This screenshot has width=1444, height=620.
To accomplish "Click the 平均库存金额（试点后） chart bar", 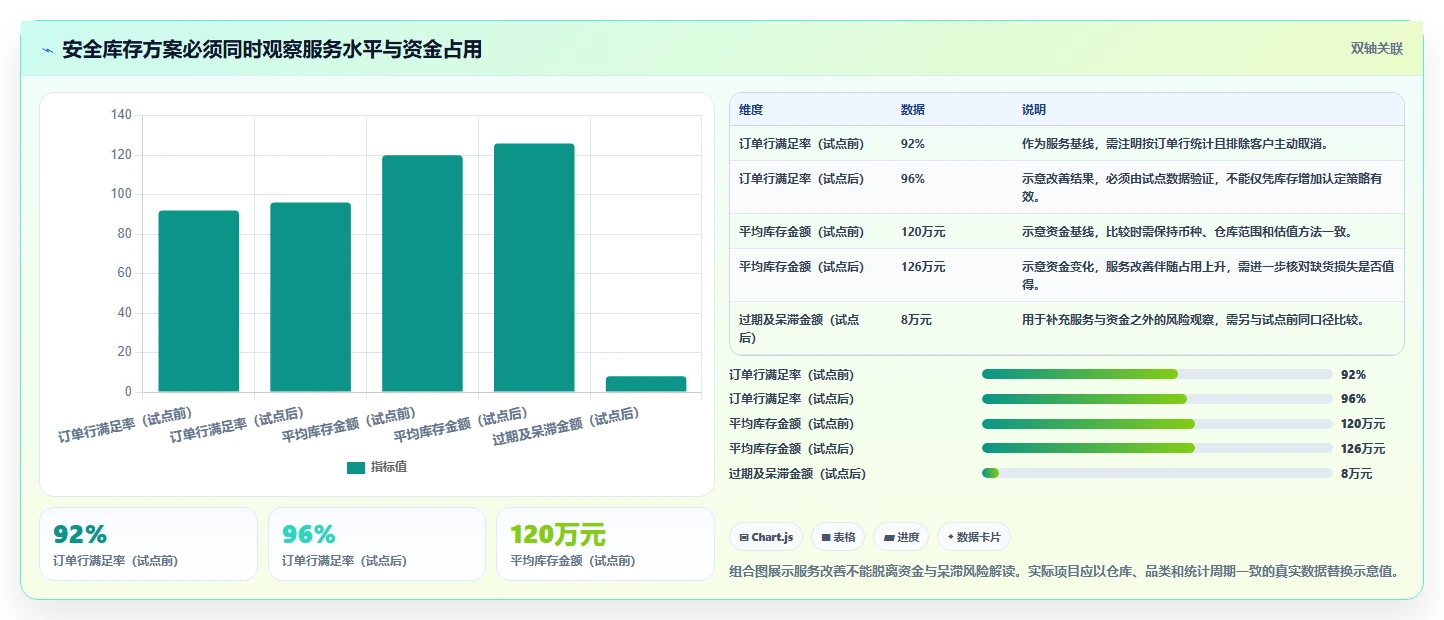I will [x=534, y=267].
